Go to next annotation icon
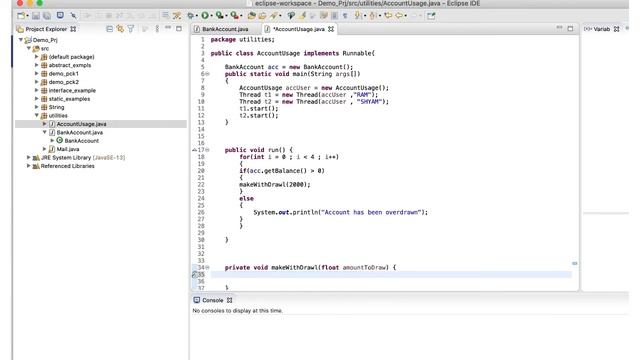Screen dimensions: 640x360 coord(358,16)
